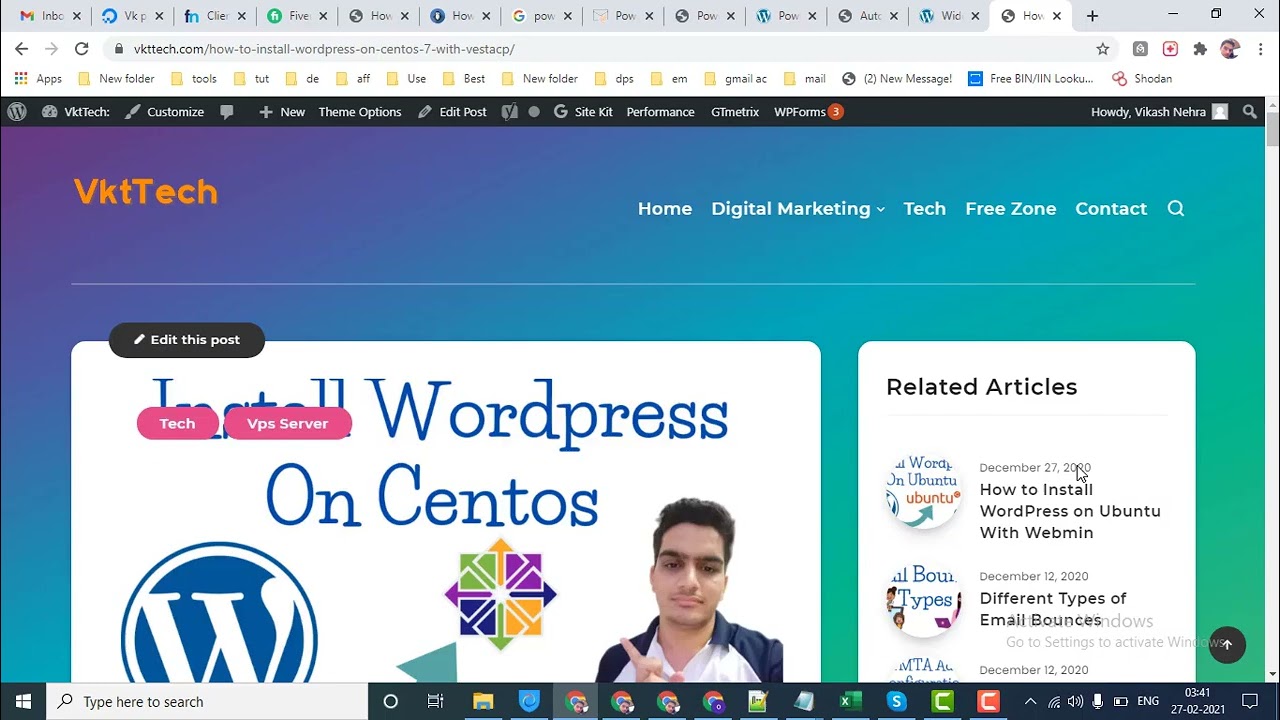Switch to the Auto tab

pos(869,16)
